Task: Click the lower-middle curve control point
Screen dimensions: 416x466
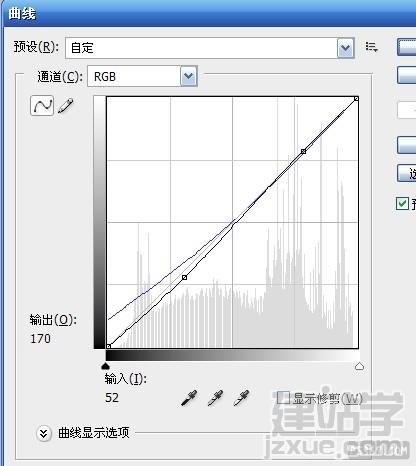Action: tap(184, 277)
